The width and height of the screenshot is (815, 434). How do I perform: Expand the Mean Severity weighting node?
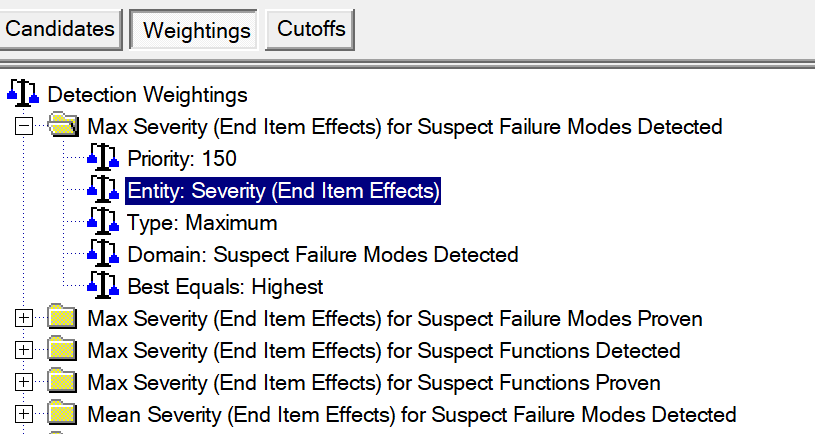24,415
